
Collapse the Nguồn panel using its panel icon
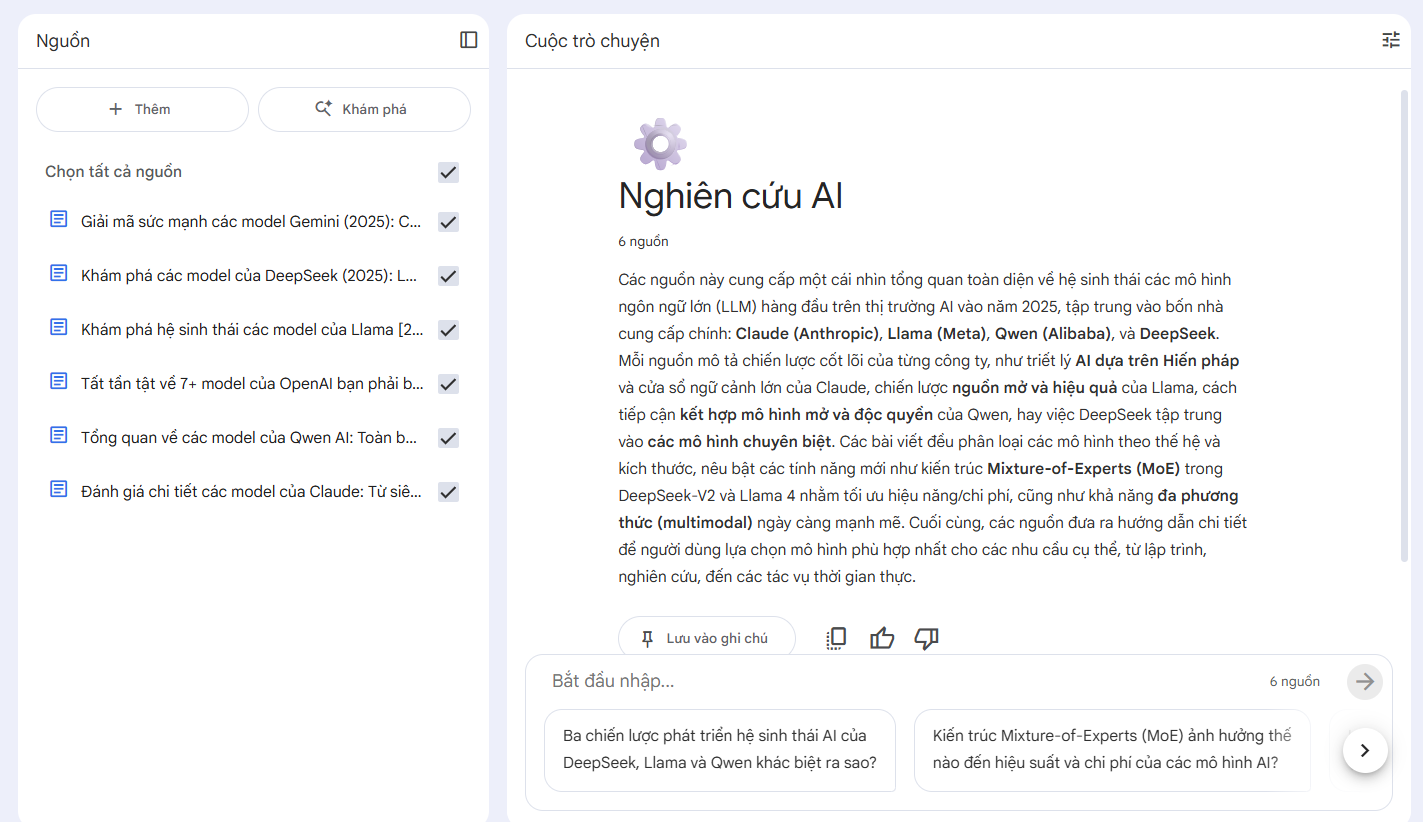pyautogui.click(x=467, y=40)
